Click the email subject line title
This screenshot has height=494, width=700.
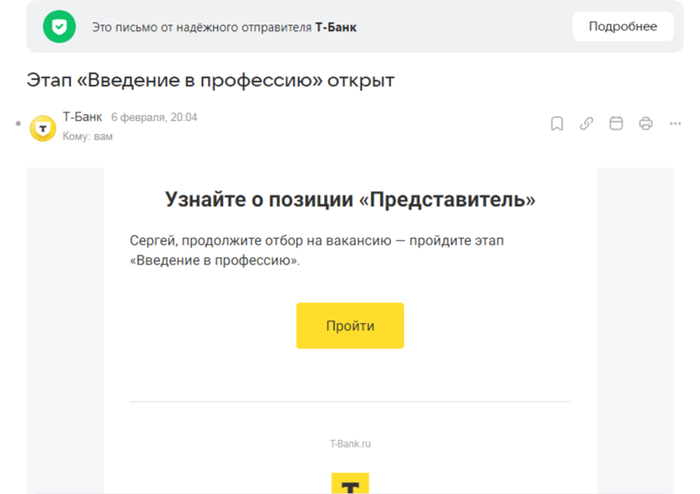[211, 79]
